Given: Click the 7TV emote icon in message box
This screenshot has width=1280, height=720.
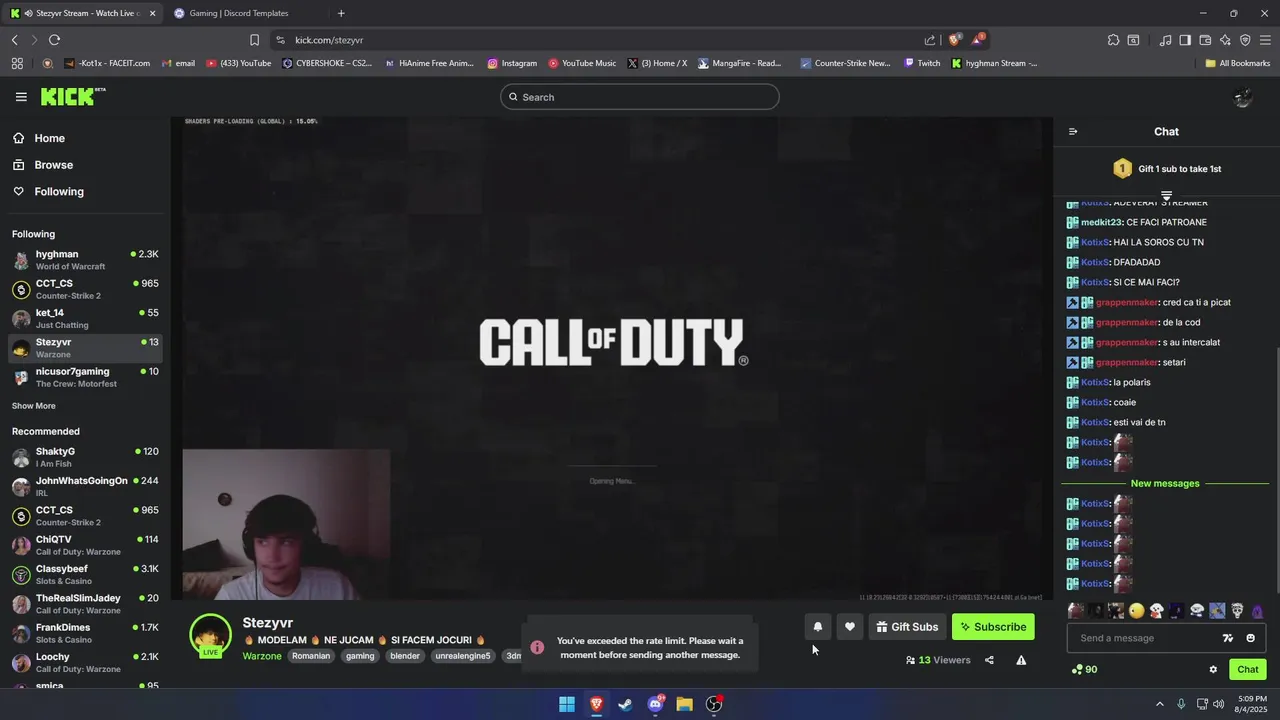Looking at the screenshot, I should [1228, 638].
